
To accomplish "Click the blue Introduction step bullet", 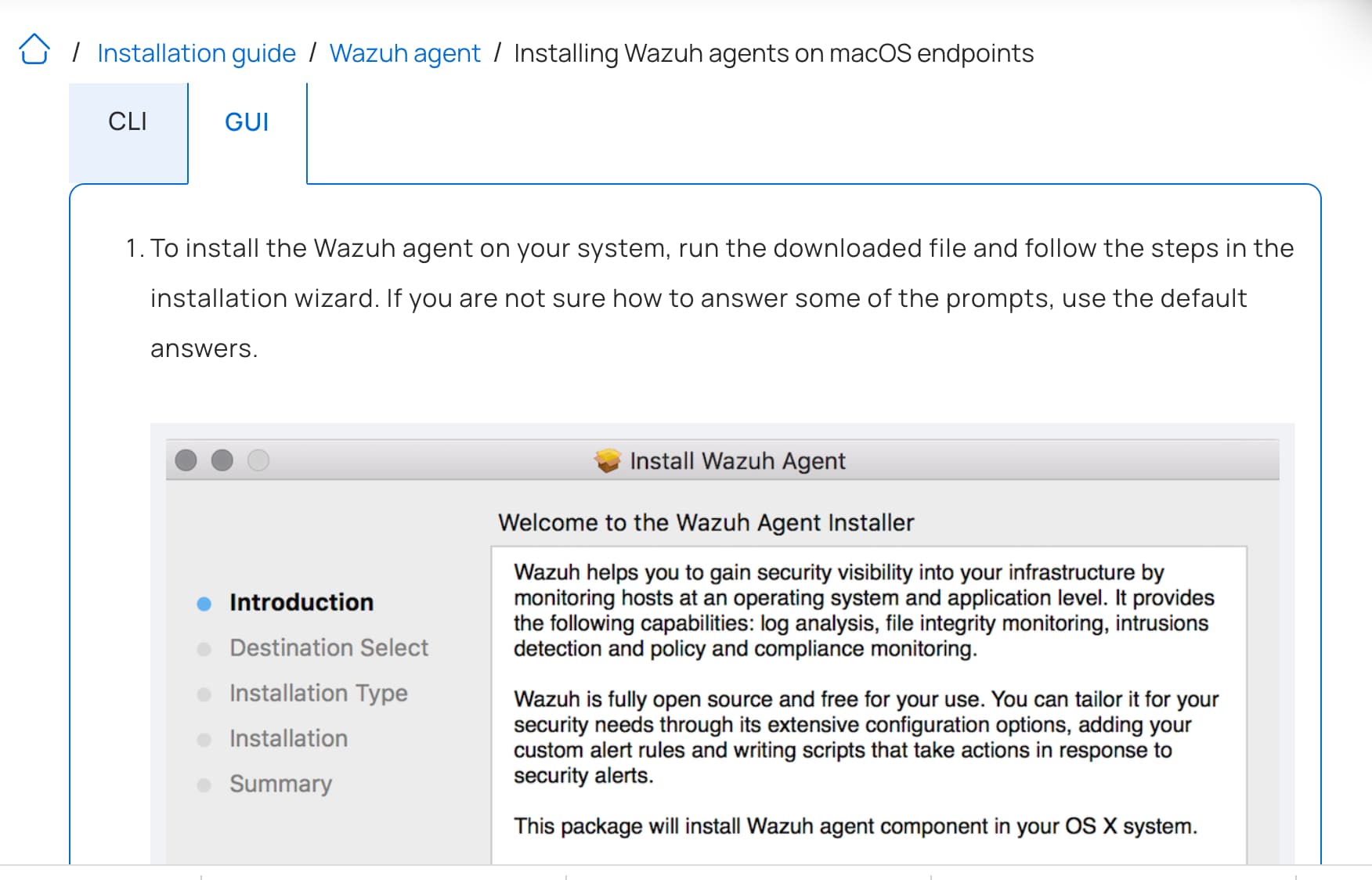I will pyautogui.click(x=204, y=604).
